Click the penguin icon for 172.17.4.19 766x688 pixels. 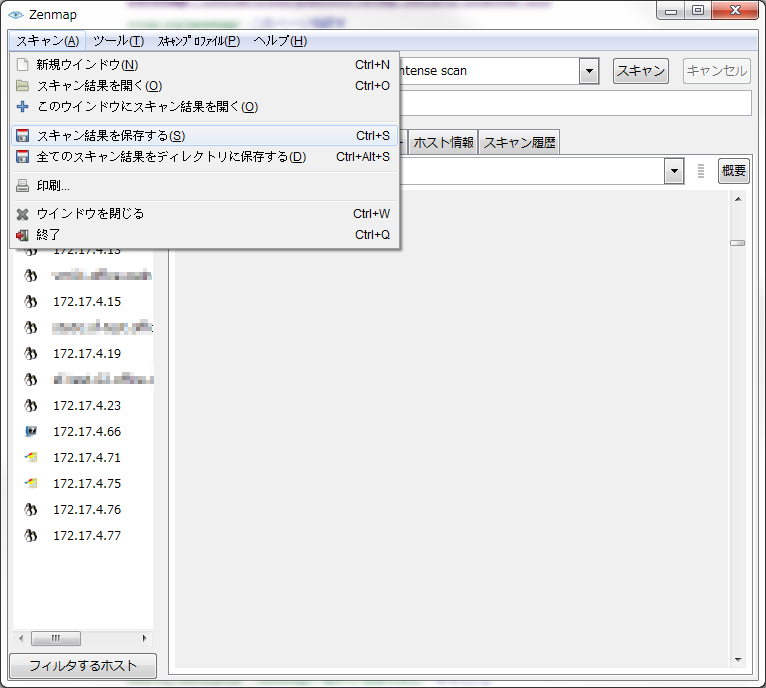pyautogui.click(x=31, y=353)
